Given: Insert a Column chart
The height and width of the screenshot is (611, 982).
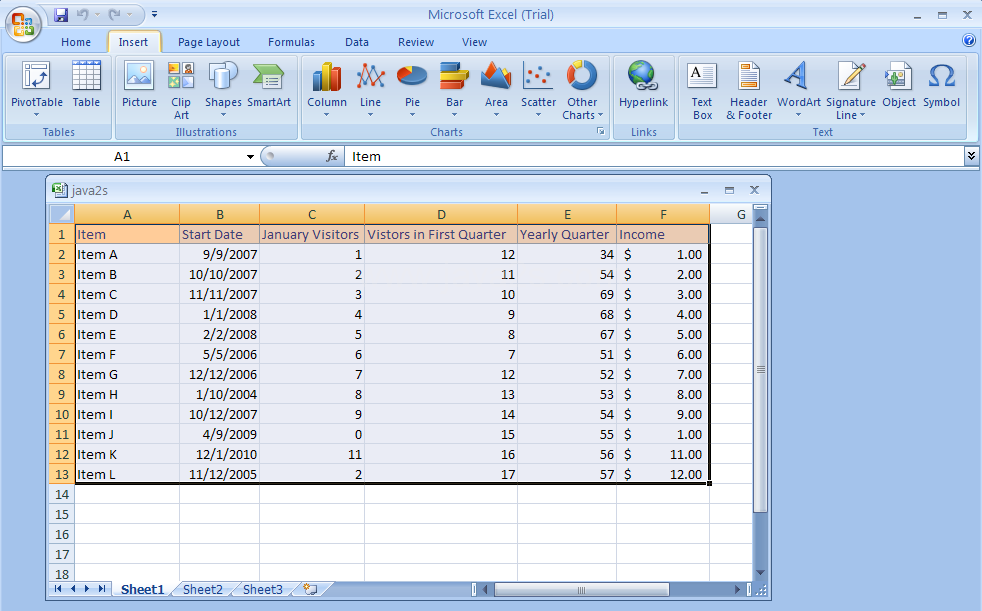Looking at the screenshot, I should 327,89.
